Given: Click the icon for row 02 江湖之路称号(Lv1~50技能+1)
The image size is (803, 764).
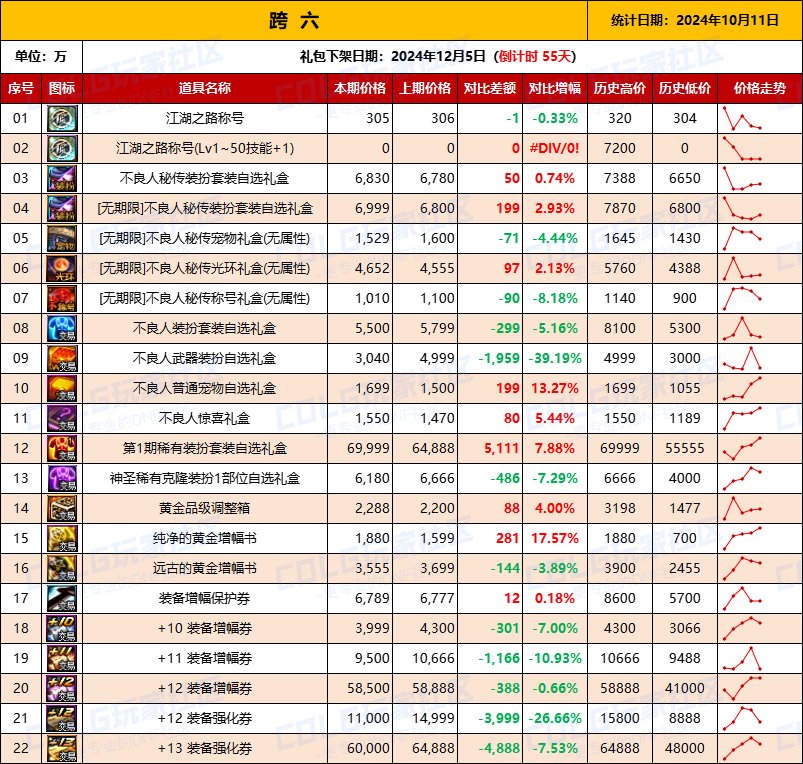Looking at the screenshot, I should [x=62, y=148].
